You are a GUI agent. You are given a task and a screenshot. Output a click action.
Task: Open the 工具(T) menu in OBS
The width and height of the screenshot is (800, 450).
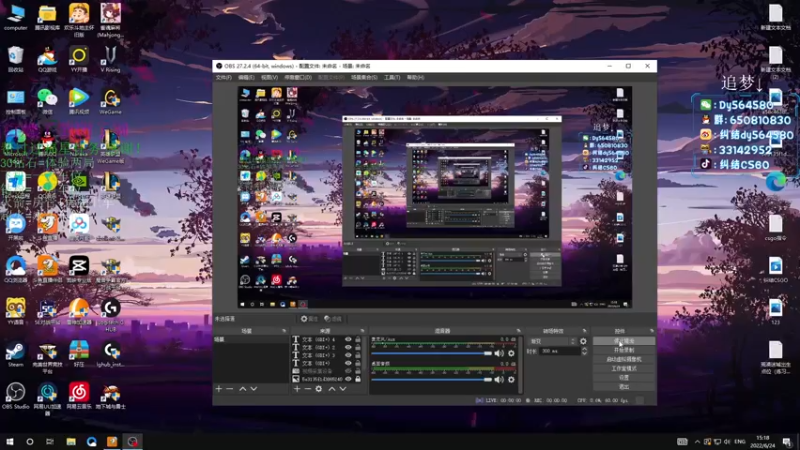pos(392,78)
